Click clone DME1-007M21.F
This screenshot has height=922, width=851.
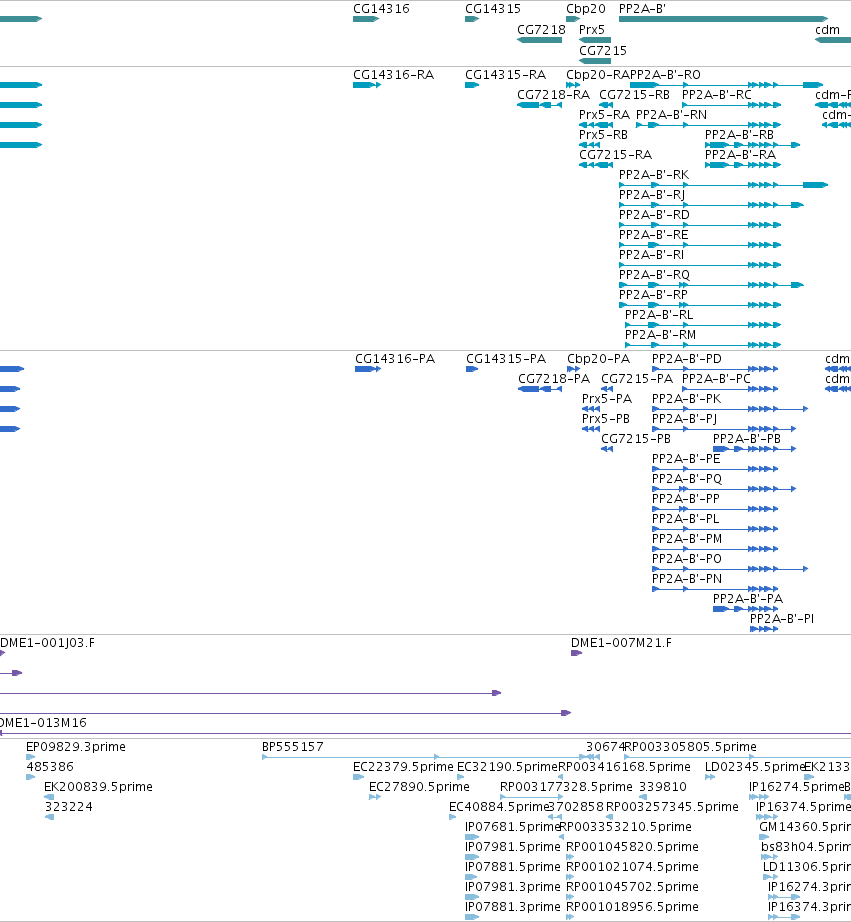point(621,643)
